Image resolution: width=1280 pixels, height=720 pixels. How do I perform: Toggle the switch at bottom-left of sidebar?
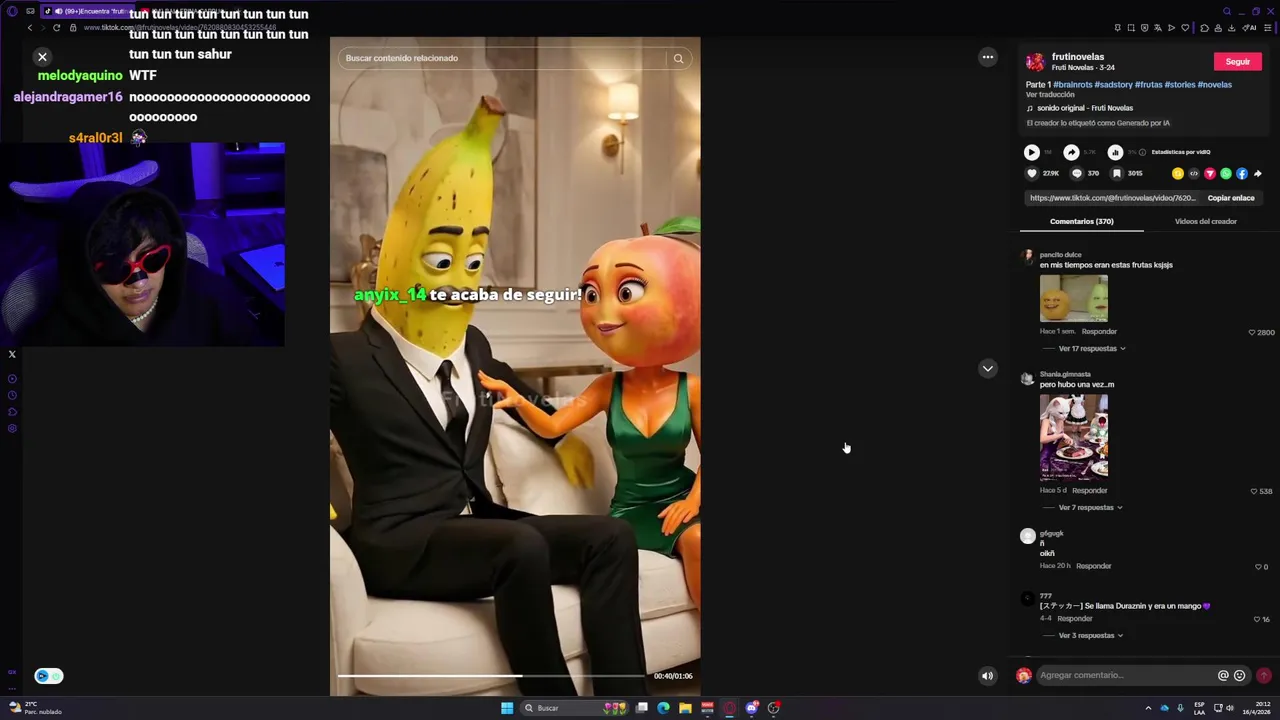point(49,676)
